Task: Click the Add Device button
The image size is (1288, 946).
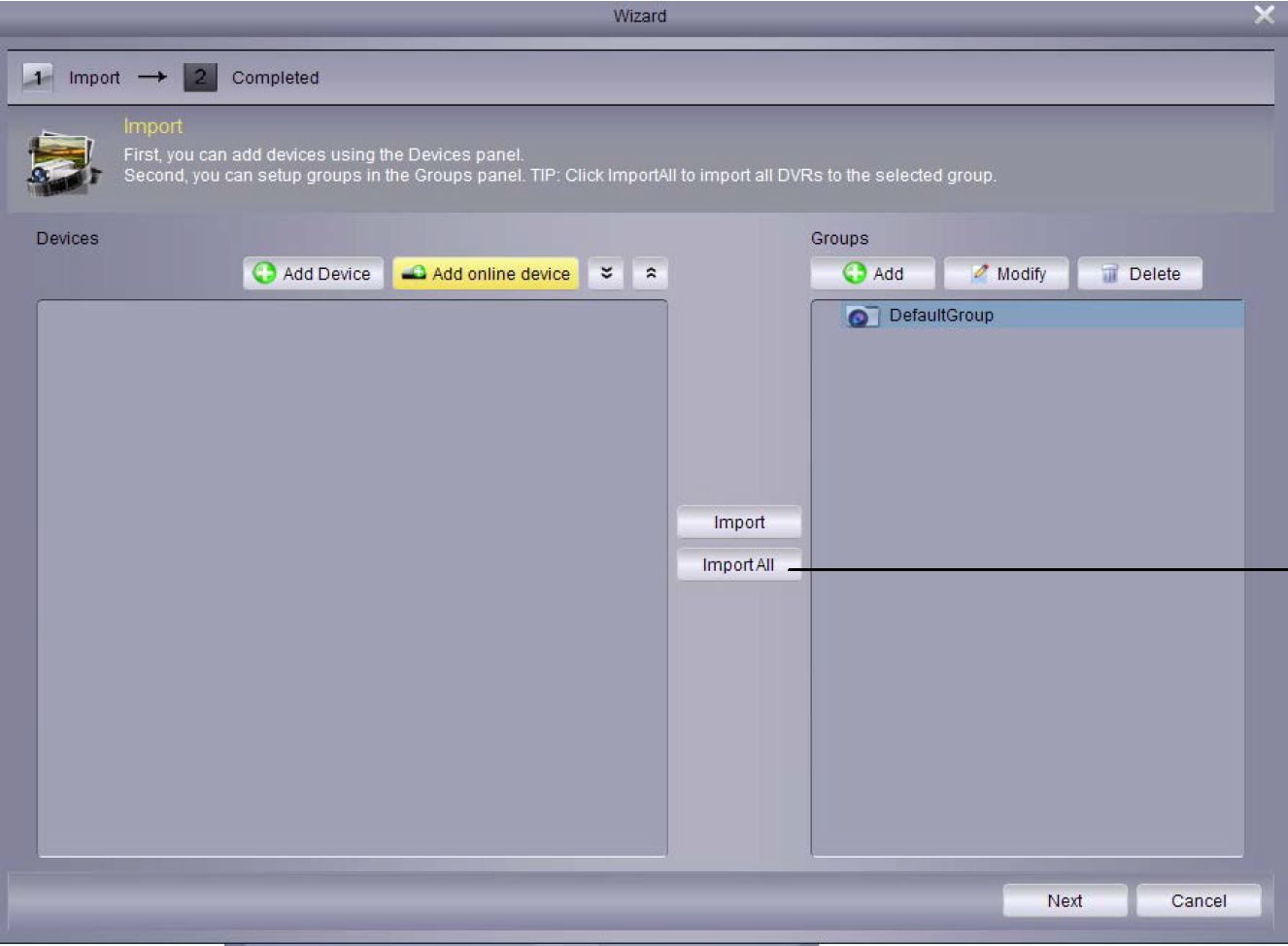Action: [313, 274]
